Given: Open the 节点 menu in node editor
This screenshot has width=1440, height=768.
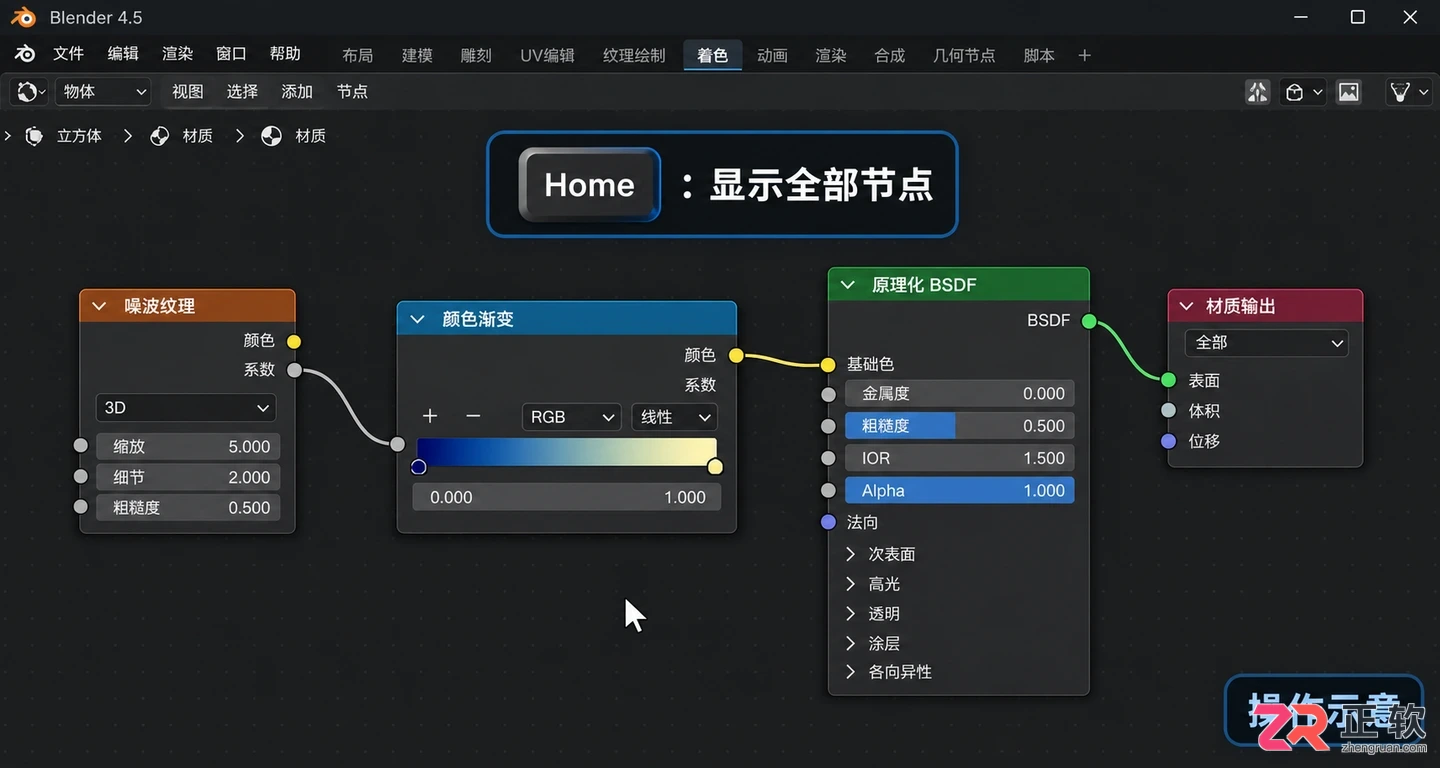Looking at the screenshot, I should (x=352, y=92).
